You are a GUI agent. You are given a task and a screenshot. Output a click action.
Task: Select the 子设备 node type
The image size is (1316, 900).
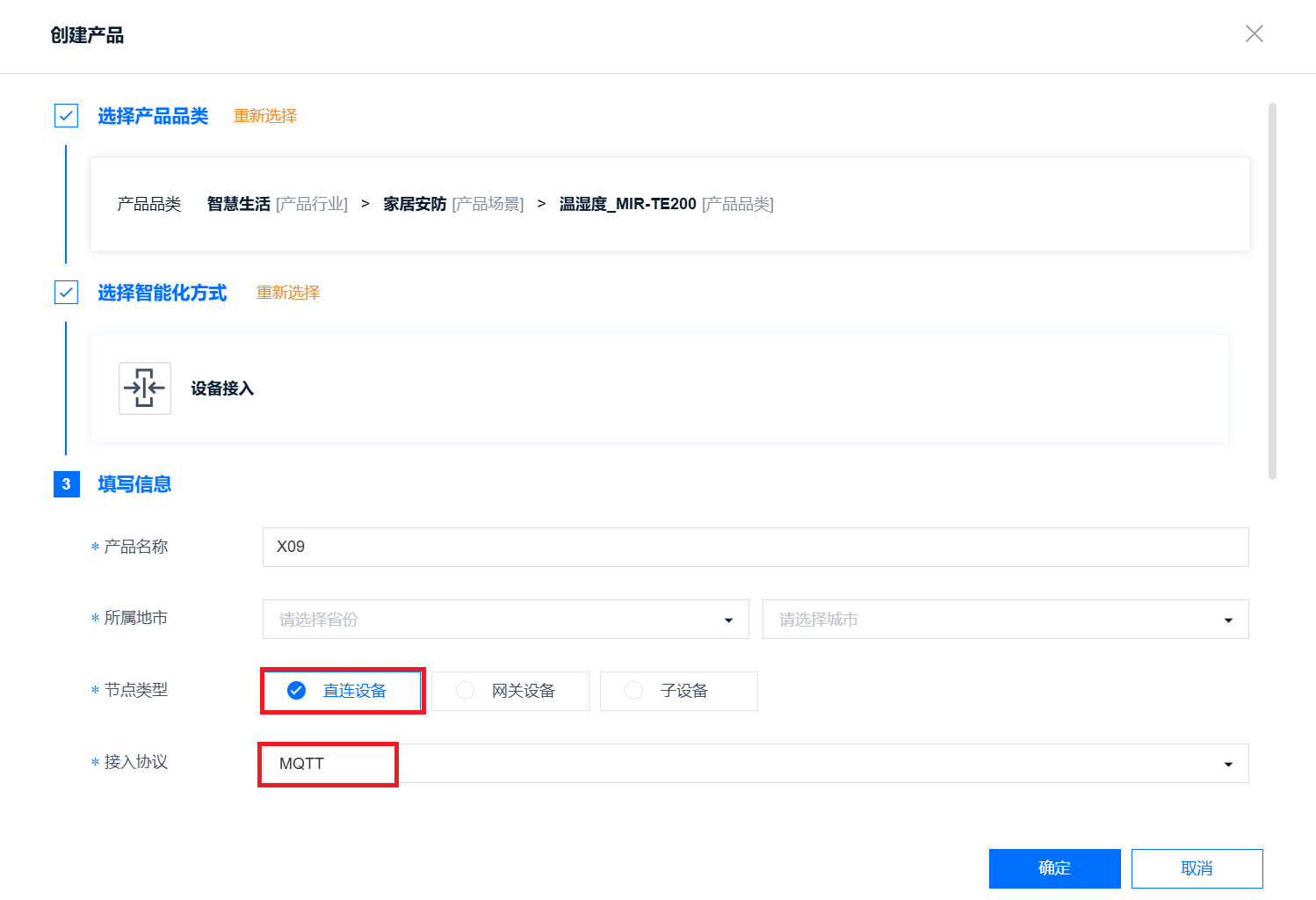(679, 691)
